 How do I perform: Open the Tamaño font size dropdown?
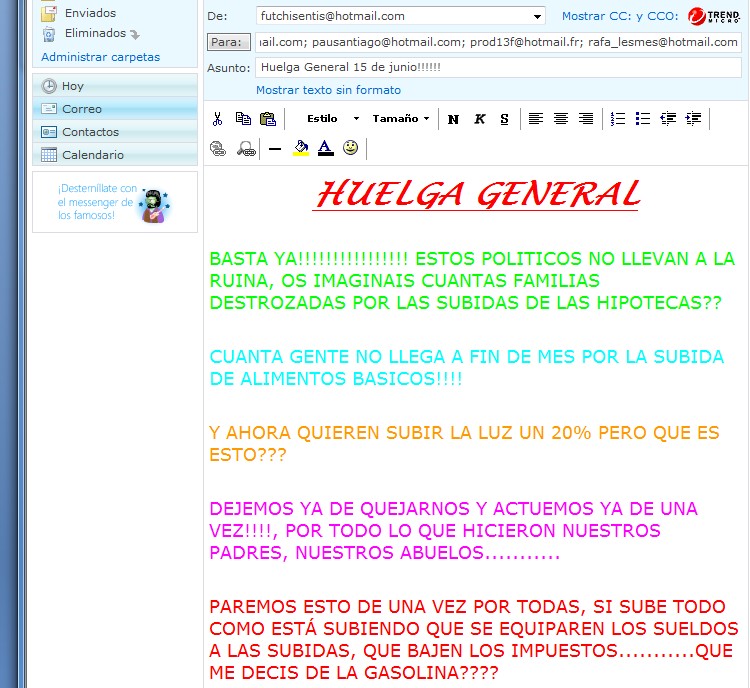tap(400, 118)
